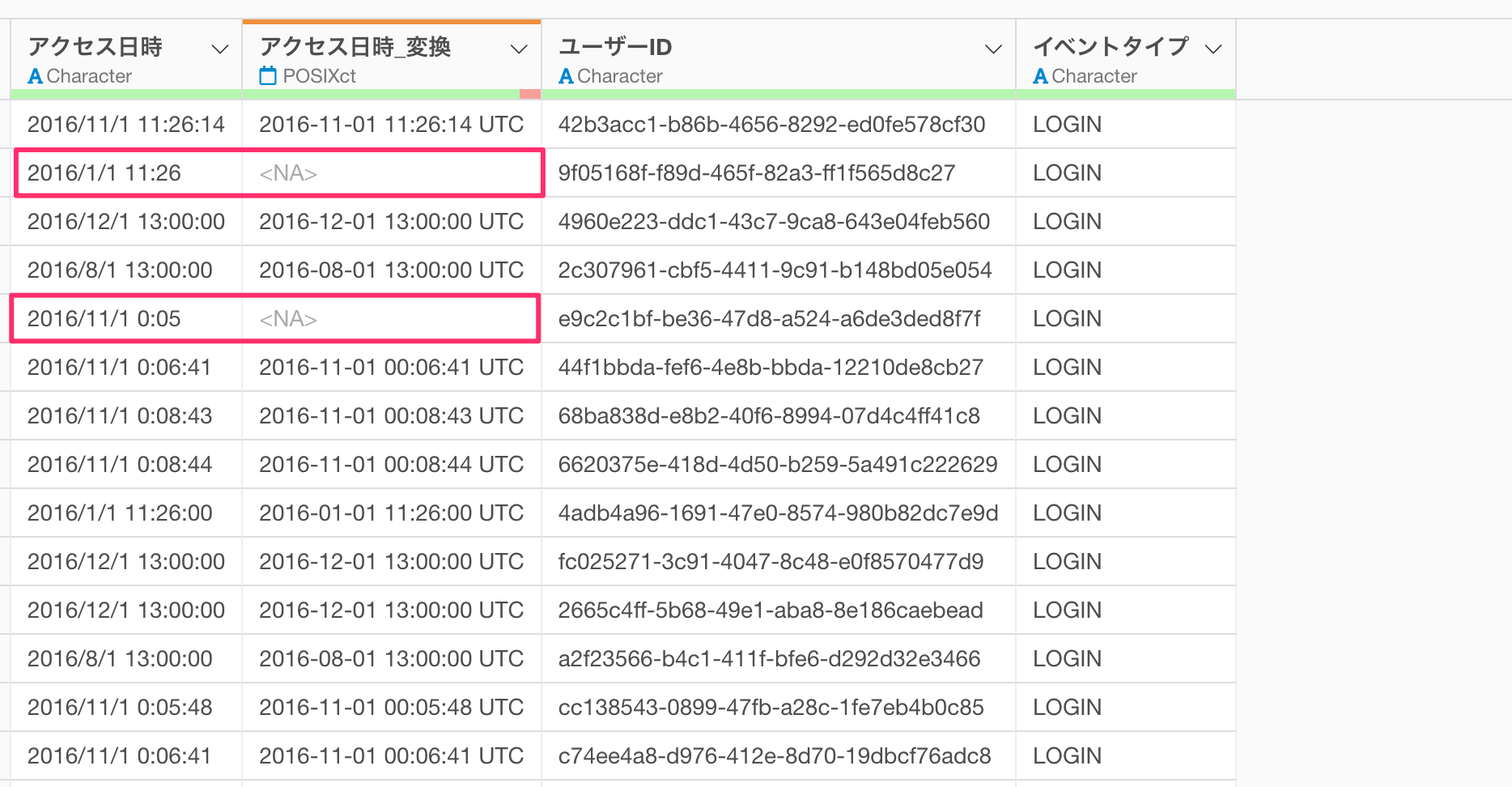Viewport: 1512px width, 787px height.
Task: Select cell 2016-11-01 11:26:14 UTC
Action: coord(392,124)
